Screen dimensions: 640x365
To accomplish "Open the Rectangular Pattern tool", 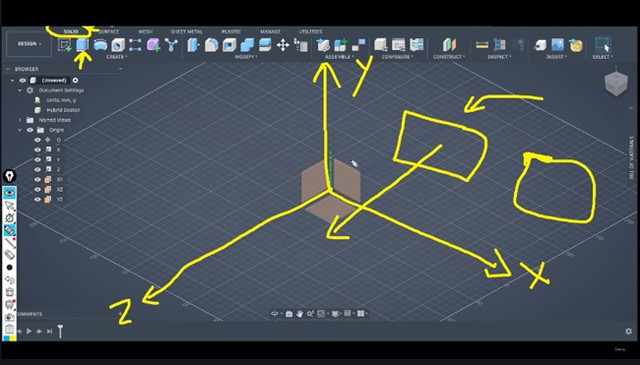I will (135, 45).
